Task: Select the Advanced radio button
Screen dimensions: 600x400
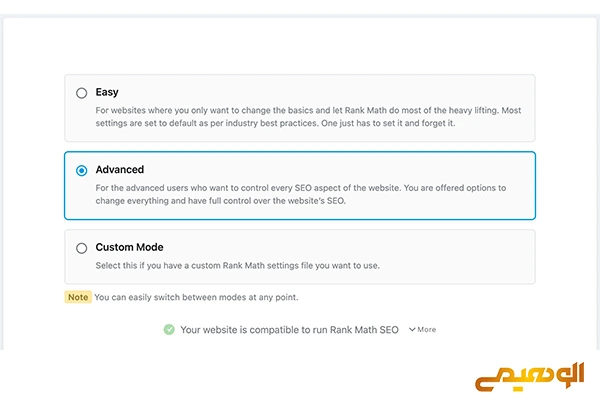Action: (x=82, y=170)
